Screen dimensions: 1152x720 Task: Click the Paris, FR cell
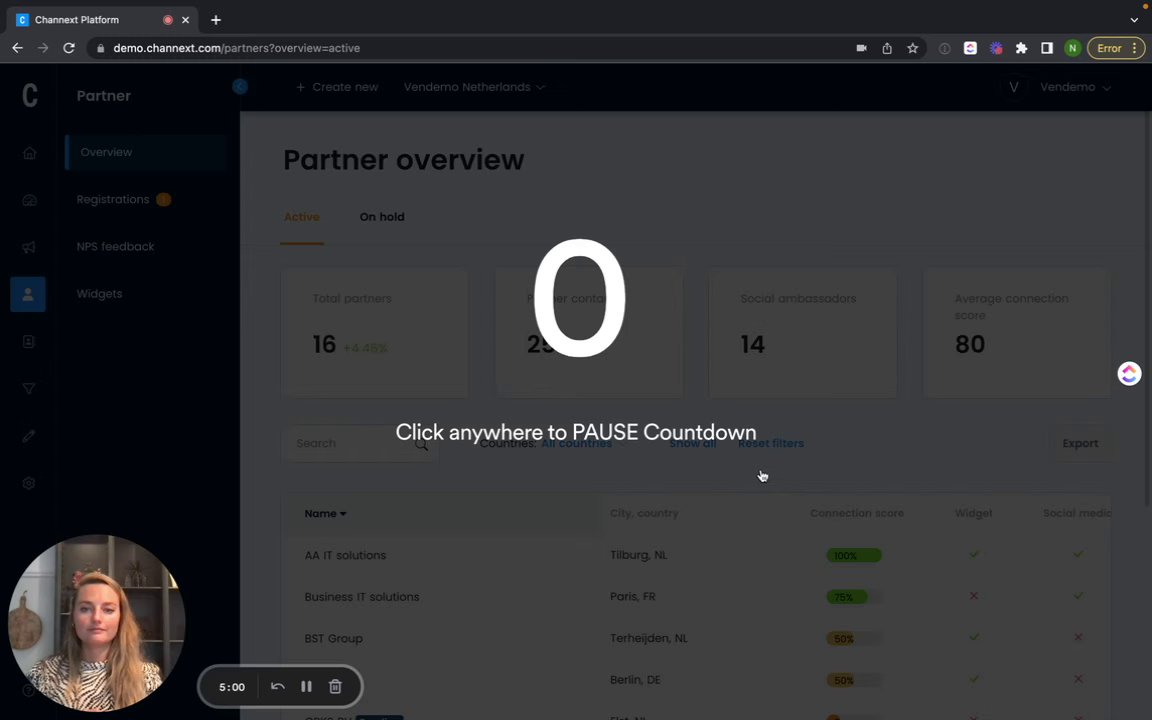coord(633,596)
